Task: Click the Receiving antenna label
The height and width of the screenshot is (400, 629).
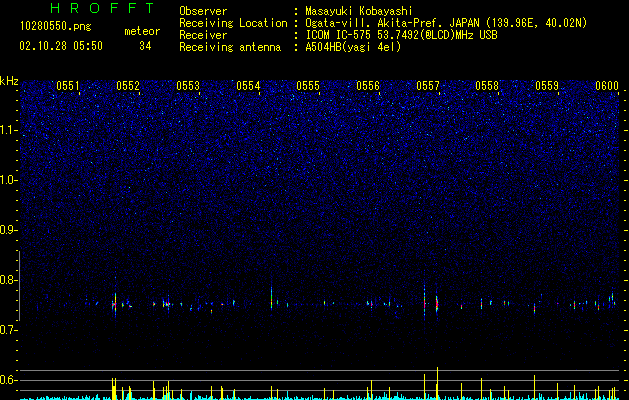Action: tap(230, 47)
